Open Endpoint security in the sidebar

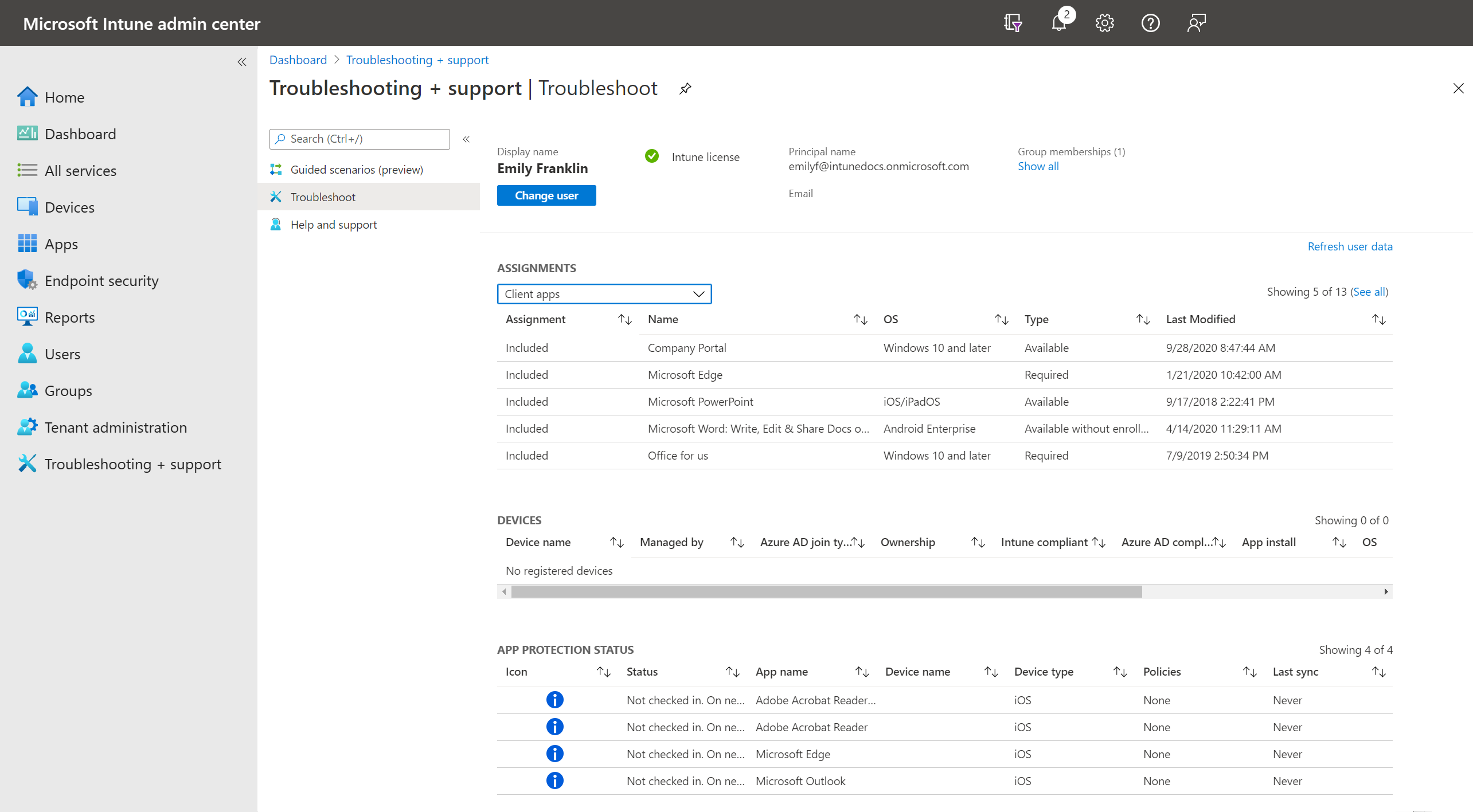101,281
